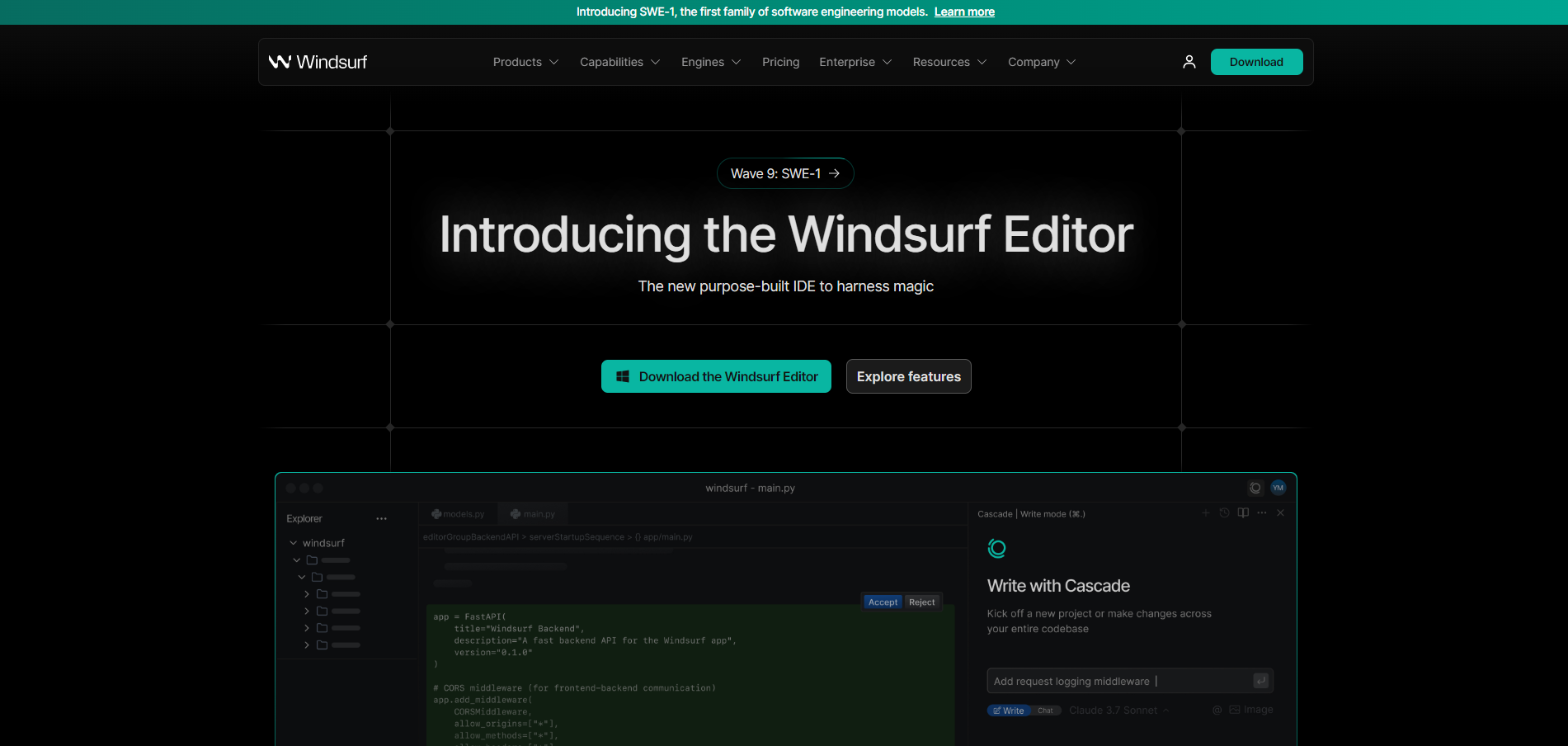
Task: Click Download the Windsurf Editor button
Action: 716,376
